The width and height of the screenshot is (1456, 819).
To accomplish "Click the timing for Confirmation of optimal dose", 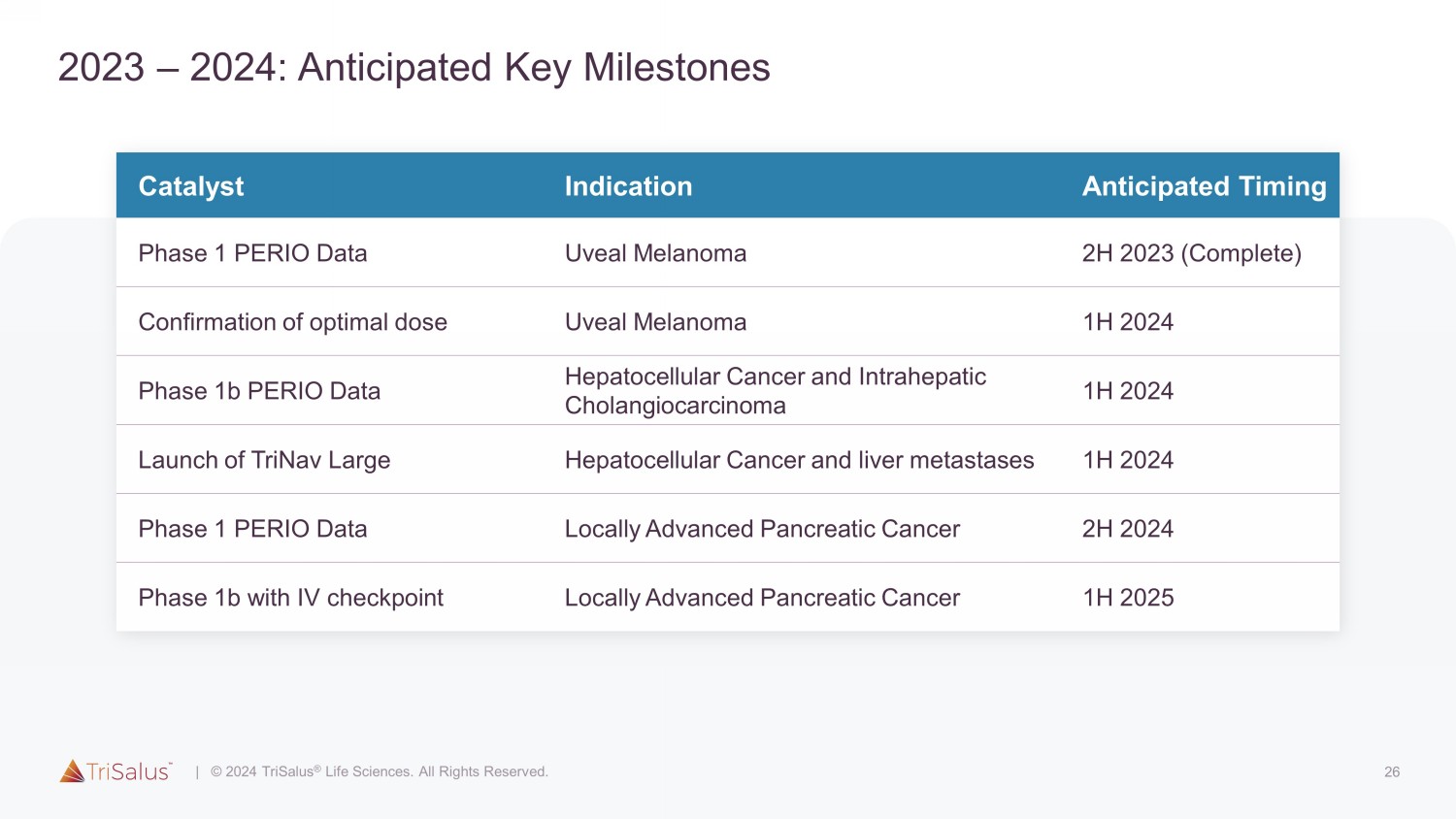I will [x=1128, y=322].
